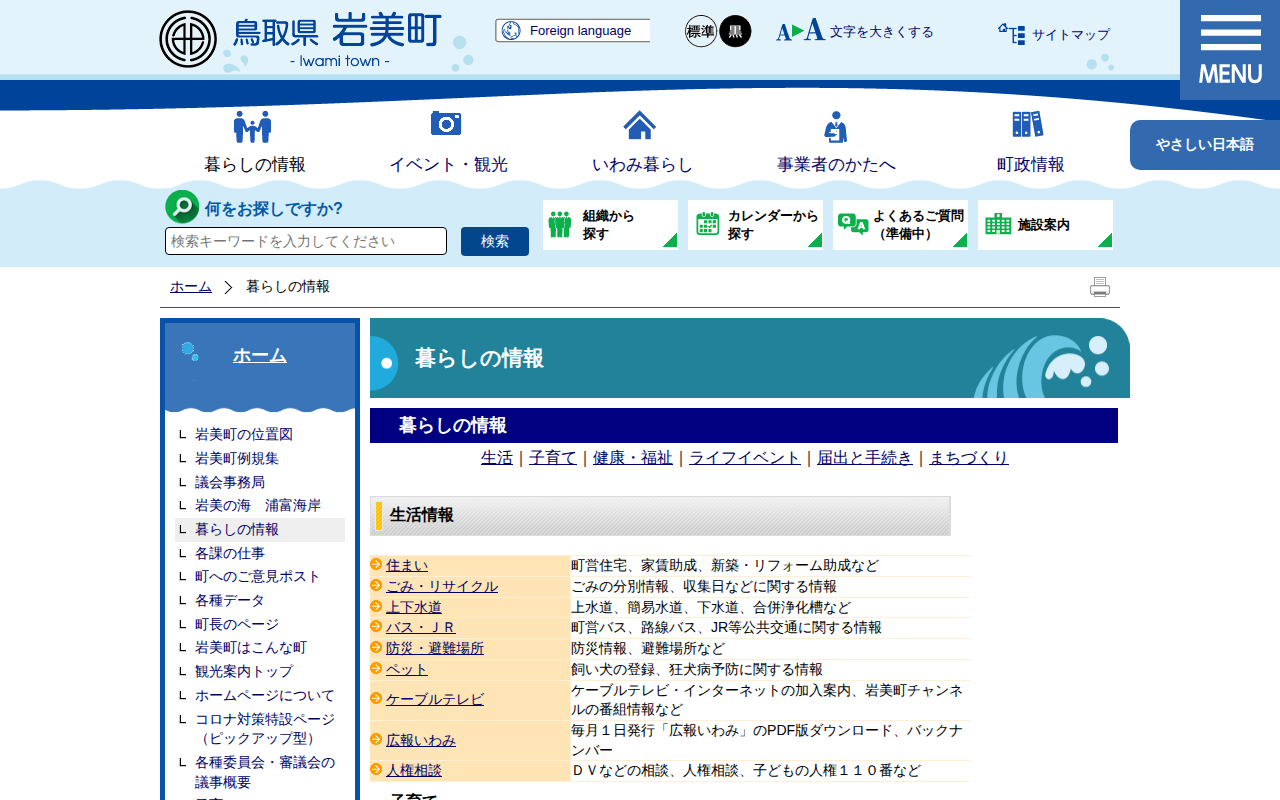Click the A▶A enlarge text icon
The width and height of the screenshot is (1280, 800).
click(x=800, y=31)
